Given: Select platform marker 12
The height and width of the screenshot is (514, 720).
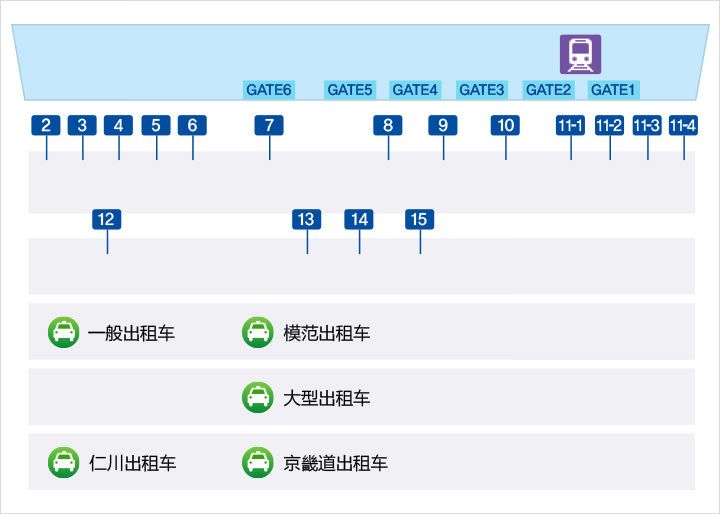Looking at the screenshot, I should coord(107,219).
